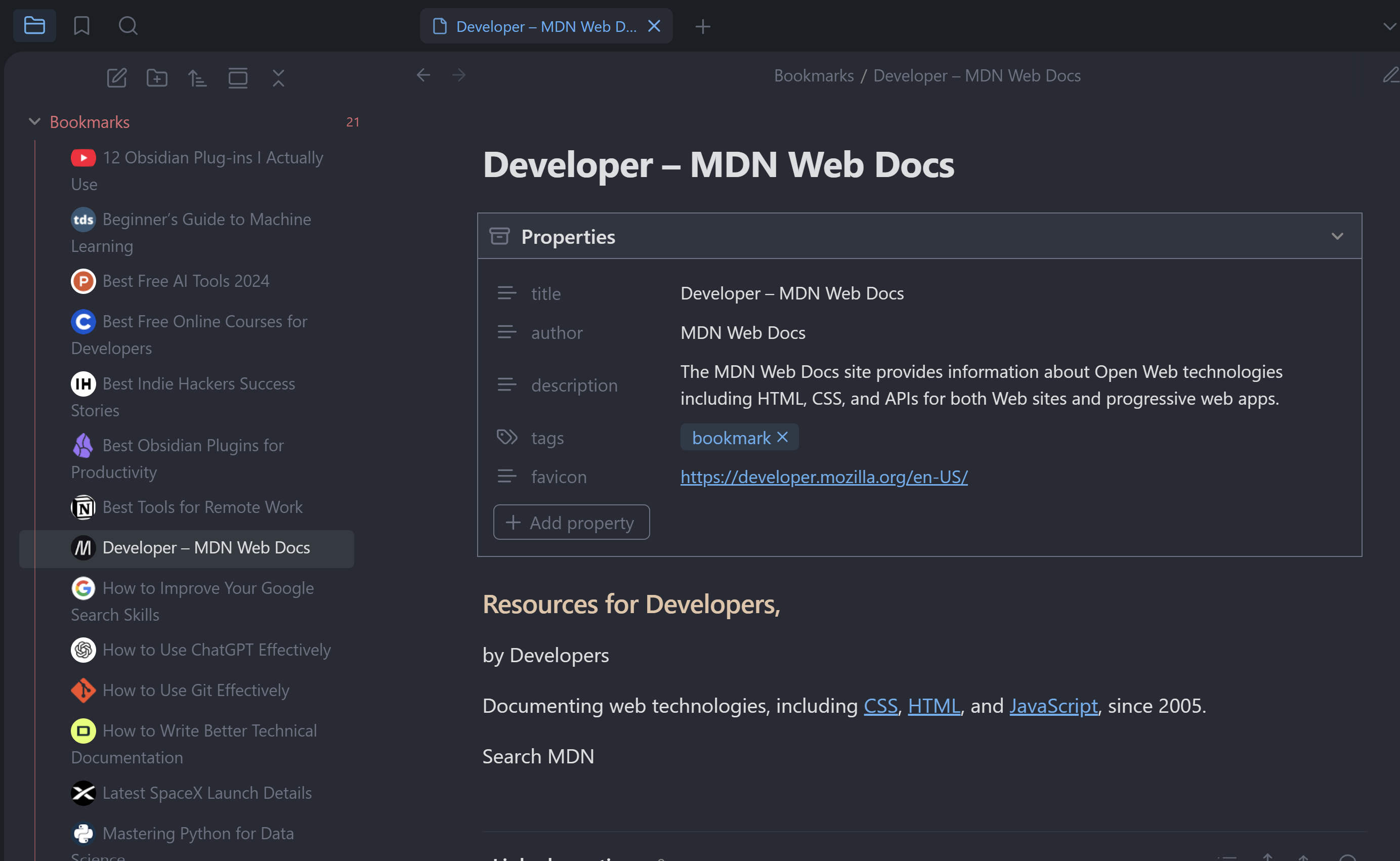Image resolution: width=1400 pixels, height=861 pixels.
Task: Toggle editing mode with the pencil icon
Action: pos(1390,75)
